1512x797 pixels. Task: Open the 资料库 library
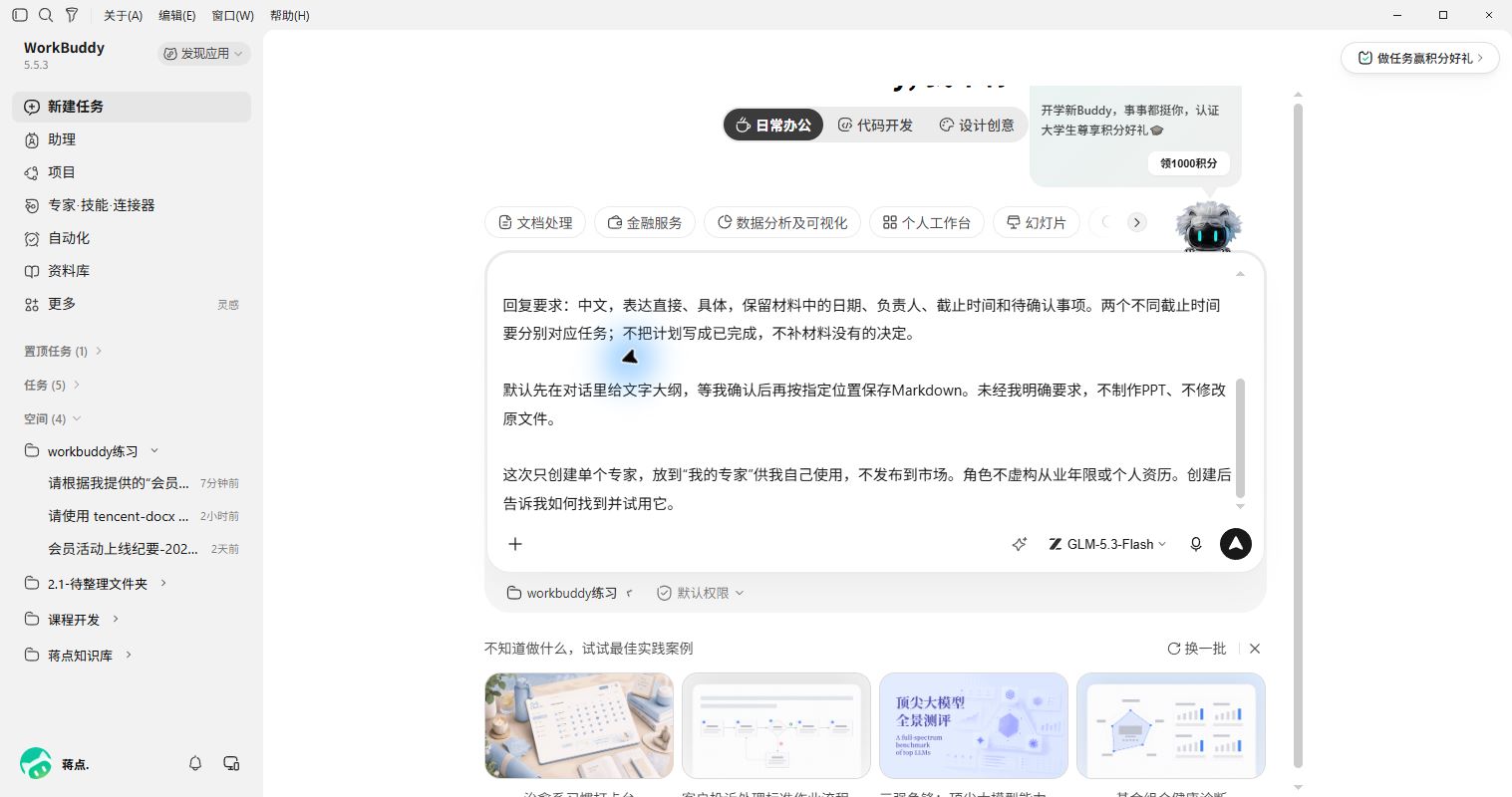pyautogui.click(x=132, y=271)
